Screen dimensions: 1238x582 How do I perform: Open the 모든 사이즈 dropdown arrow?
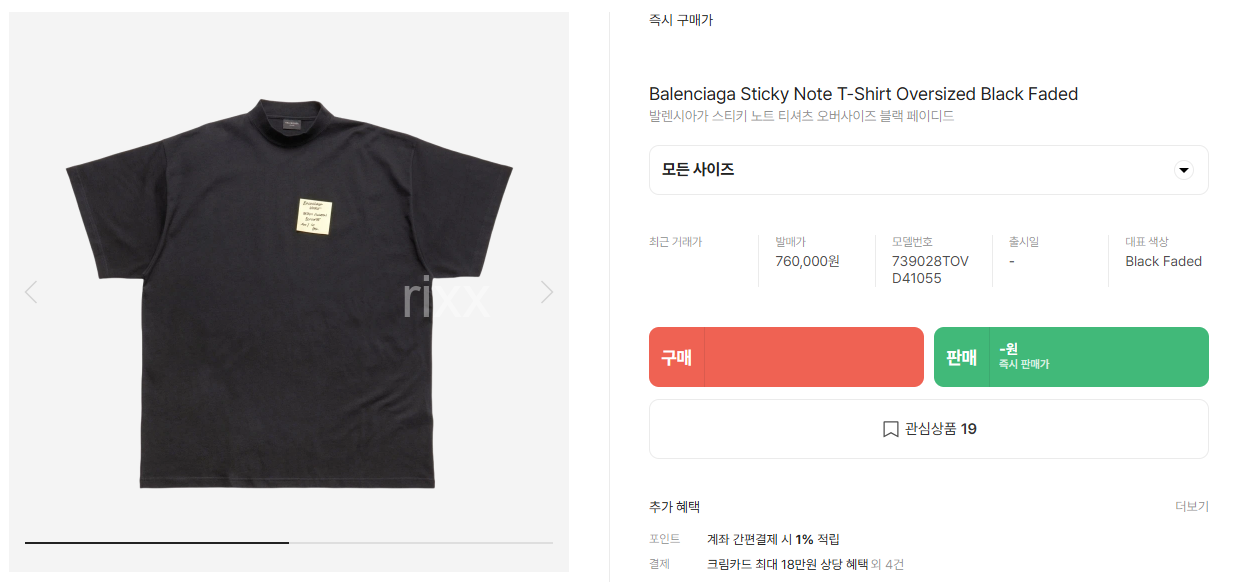coord(1184,170)
